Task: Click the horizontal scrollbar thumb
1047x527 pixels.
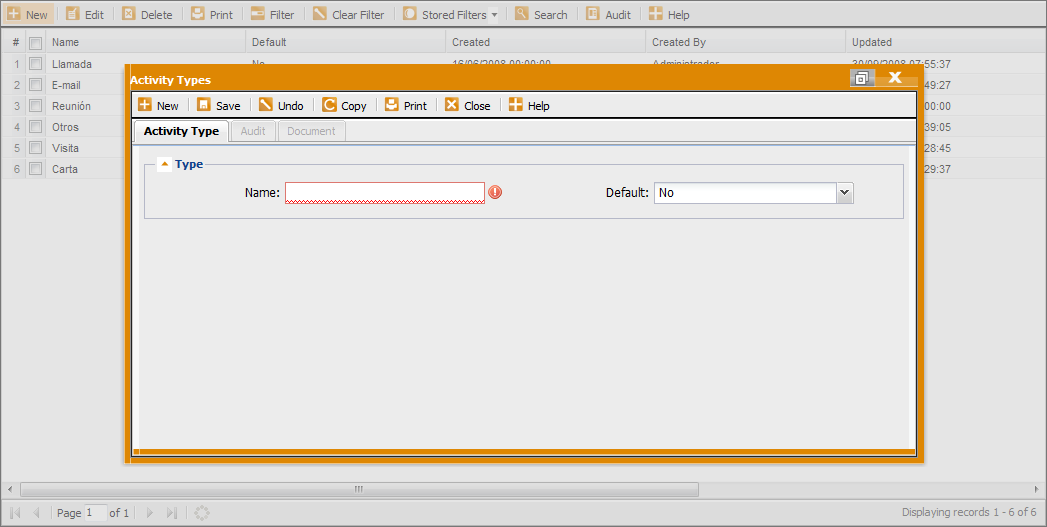Action: point(359,490)
